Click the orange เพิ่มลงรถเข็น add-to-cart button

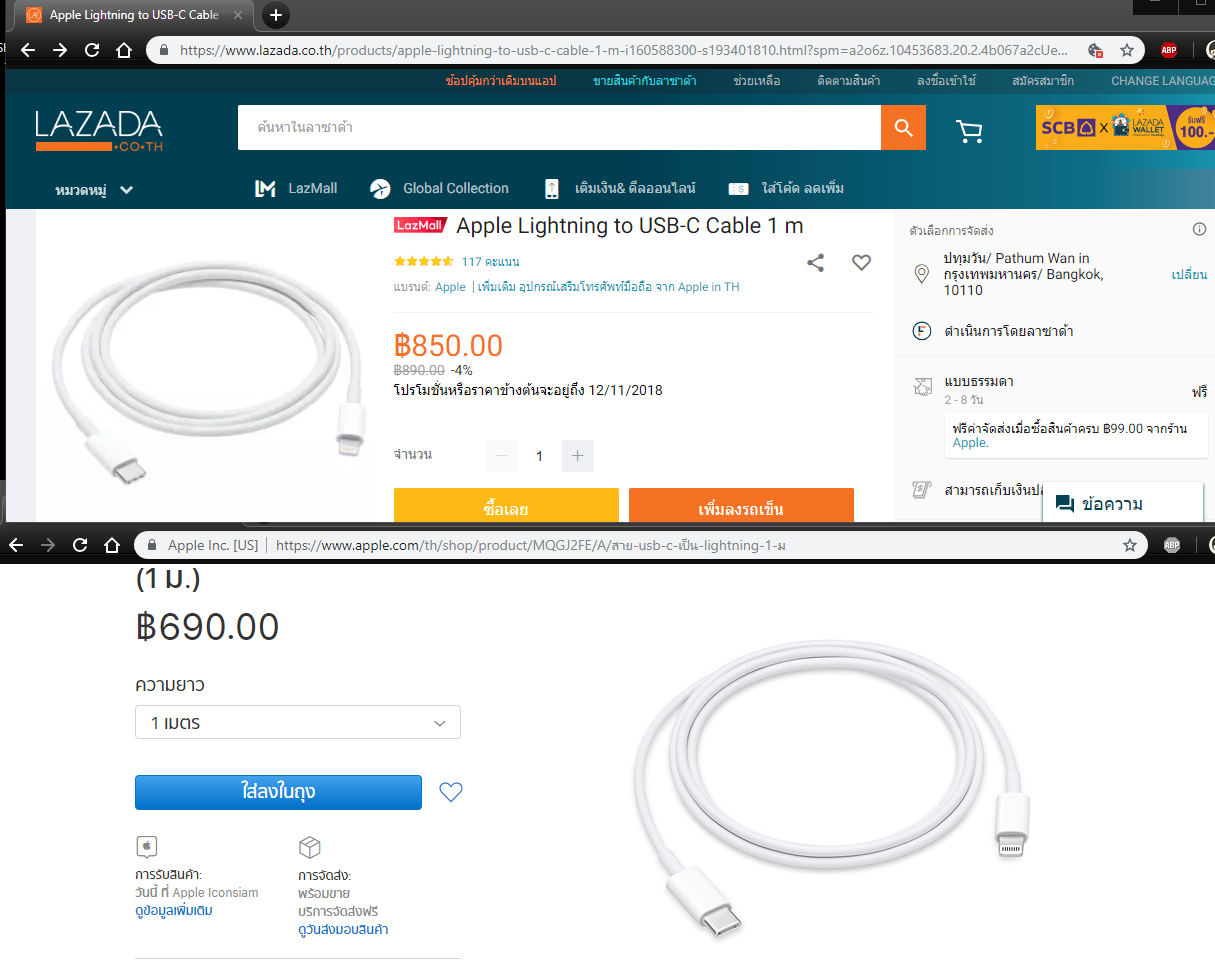point(741,506)
